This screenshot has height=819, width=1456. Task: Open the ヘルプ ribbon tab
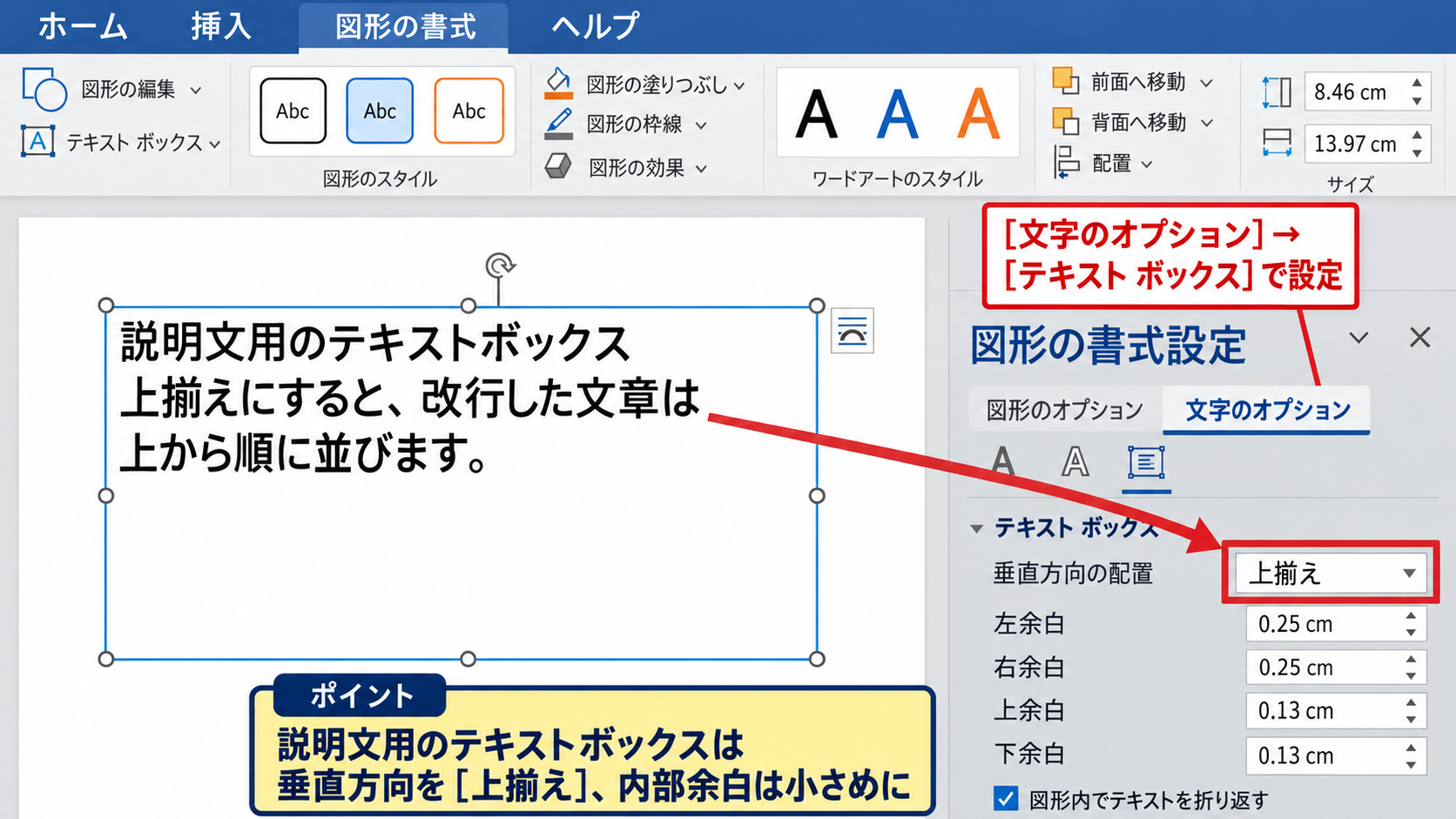pyautogui.click(x=596, y=26)
